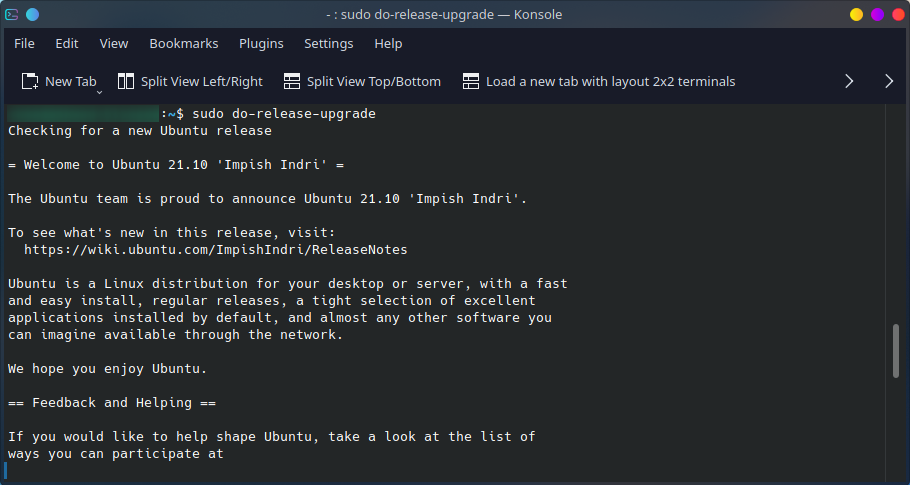
Task: Click the ImpishIndri ReleaseNotes wiki URL
Action: [x=216, y=250]
